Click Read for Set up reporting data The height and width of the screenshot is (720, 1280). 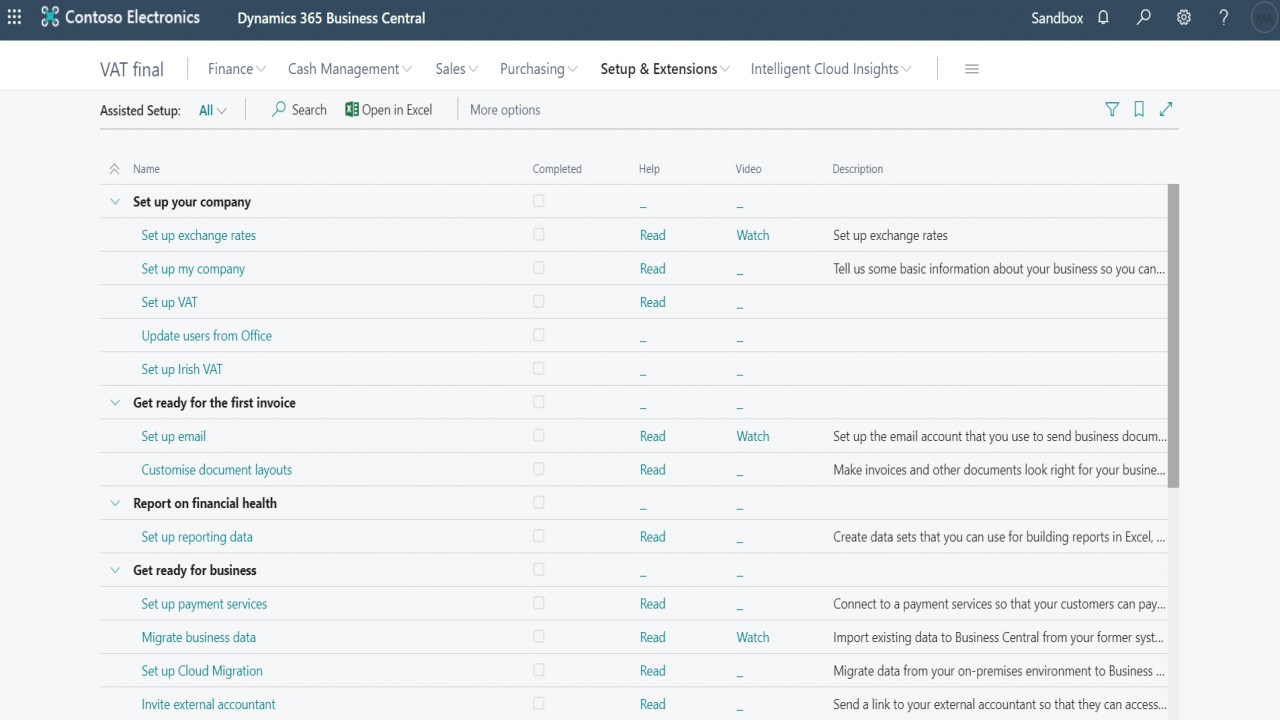pos(653,537)
